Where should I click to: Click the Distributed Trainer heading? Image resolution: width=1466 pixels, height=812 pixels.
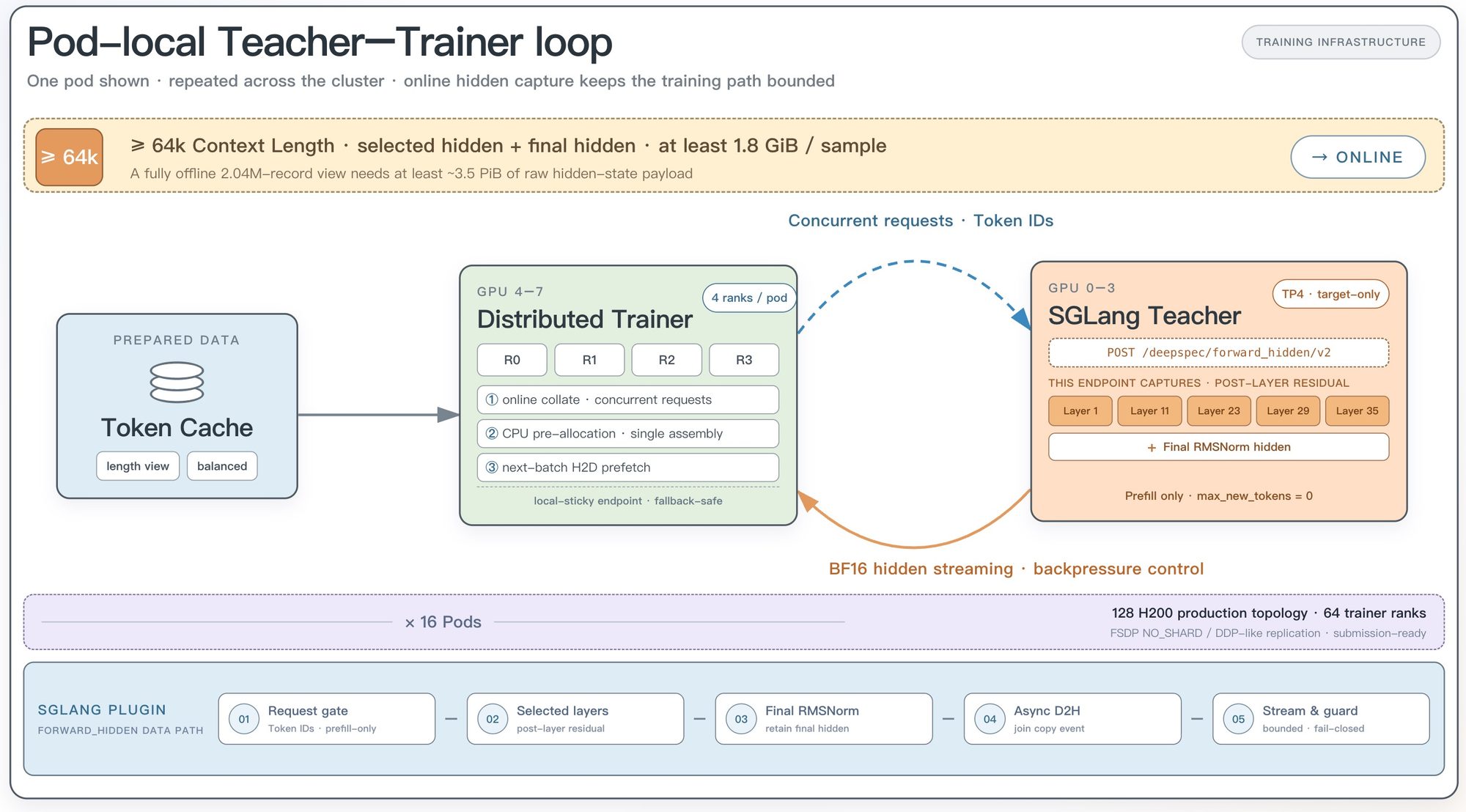coord(584,320)
